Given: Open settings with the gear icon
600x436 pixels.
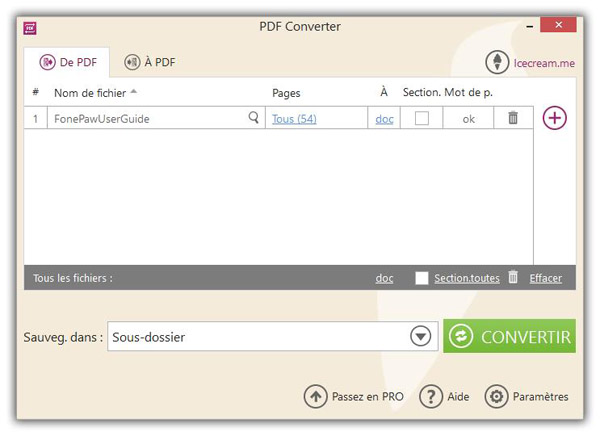Looking at the screenshot, I should (496, 397).
